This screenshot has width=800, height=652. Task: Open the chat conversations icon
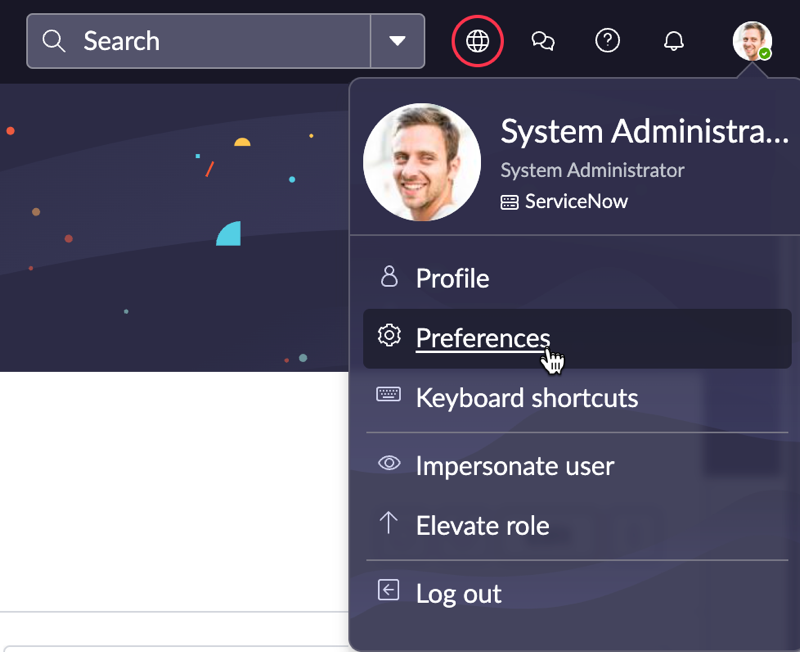pos(543,41)
